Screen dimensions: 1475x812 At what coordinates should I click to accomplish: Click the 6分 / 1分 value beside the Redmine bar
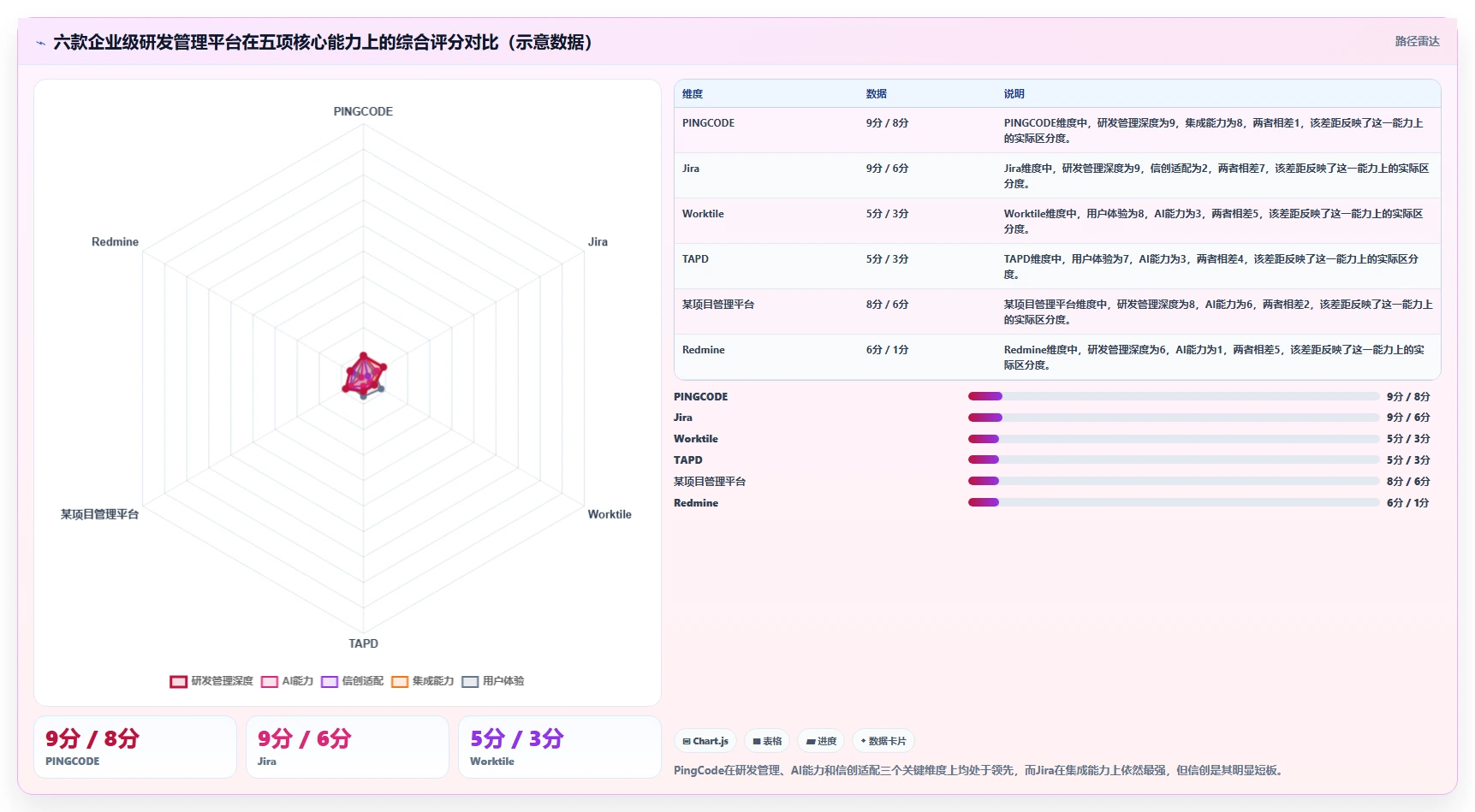pos(1408,503)
